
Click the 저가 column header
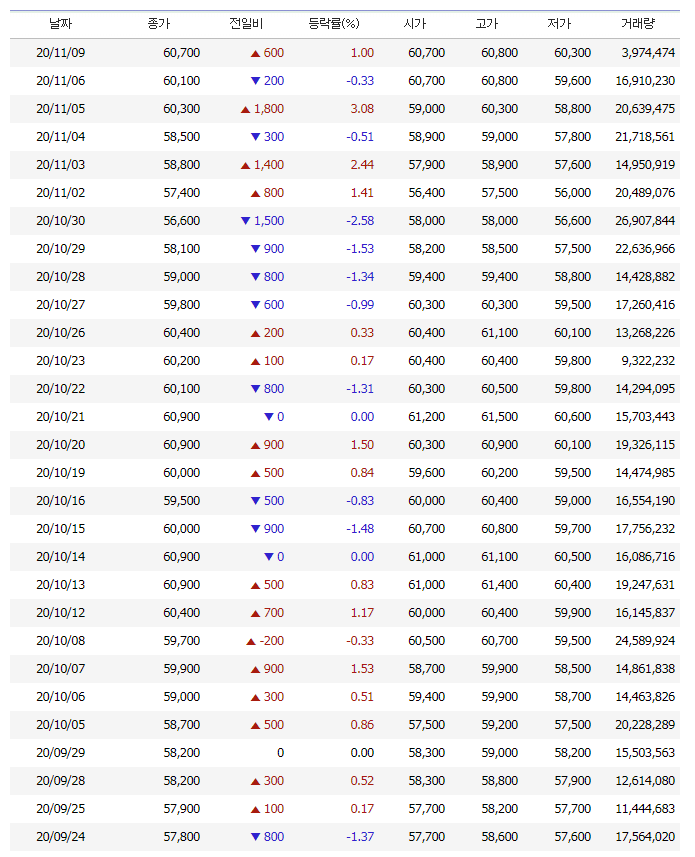coord(559,24)
